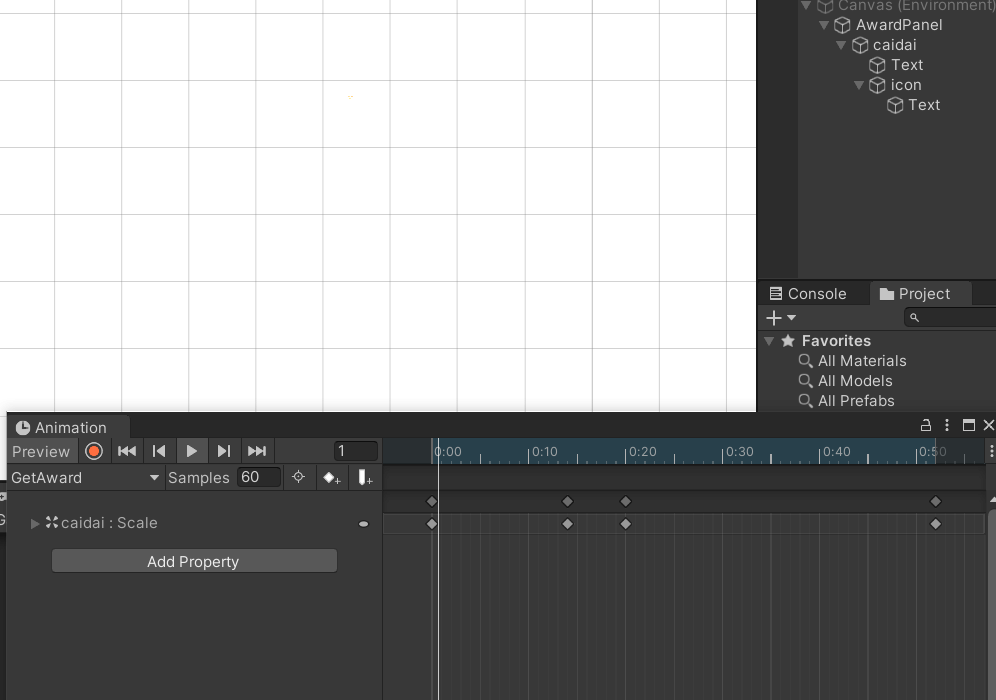Viewport: 996px width, 700px height.
Task: Collapse AwardPanel in hierarchy
Action: point(824,25)
